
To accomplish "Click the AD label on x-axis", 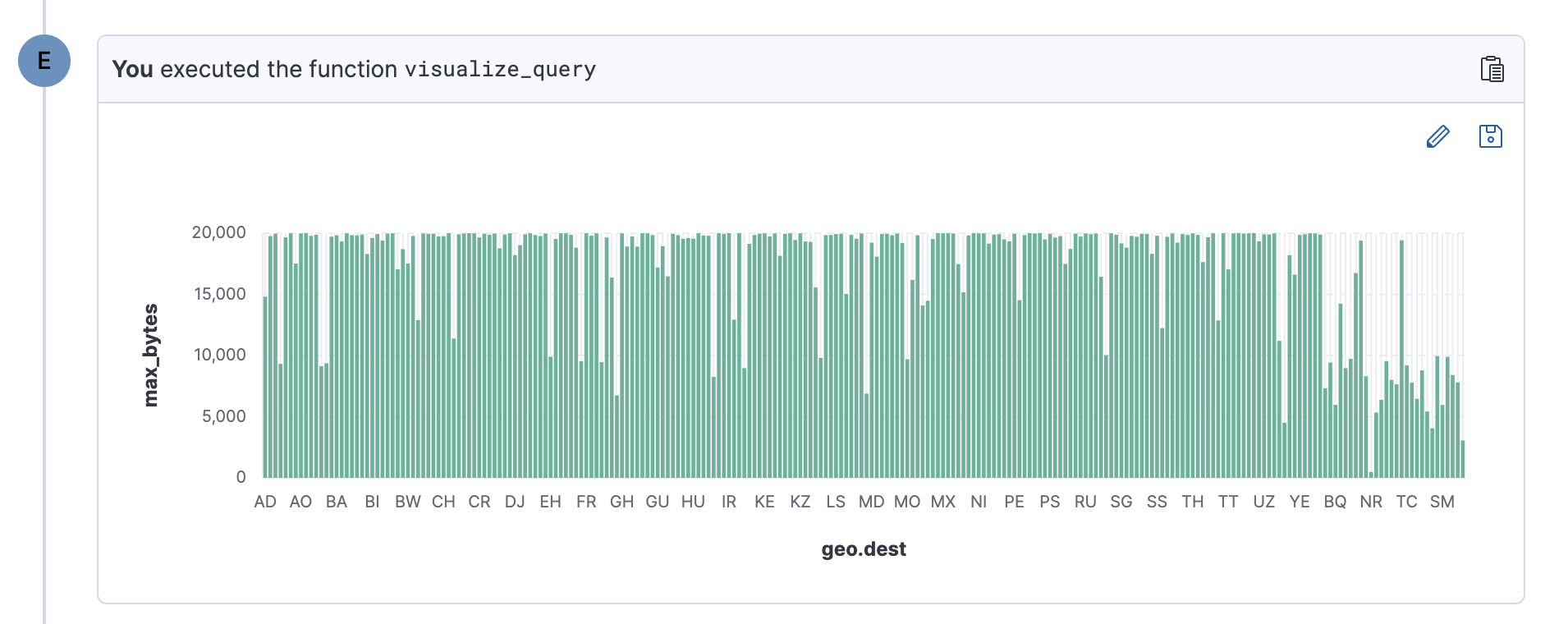I will [265, 502].
